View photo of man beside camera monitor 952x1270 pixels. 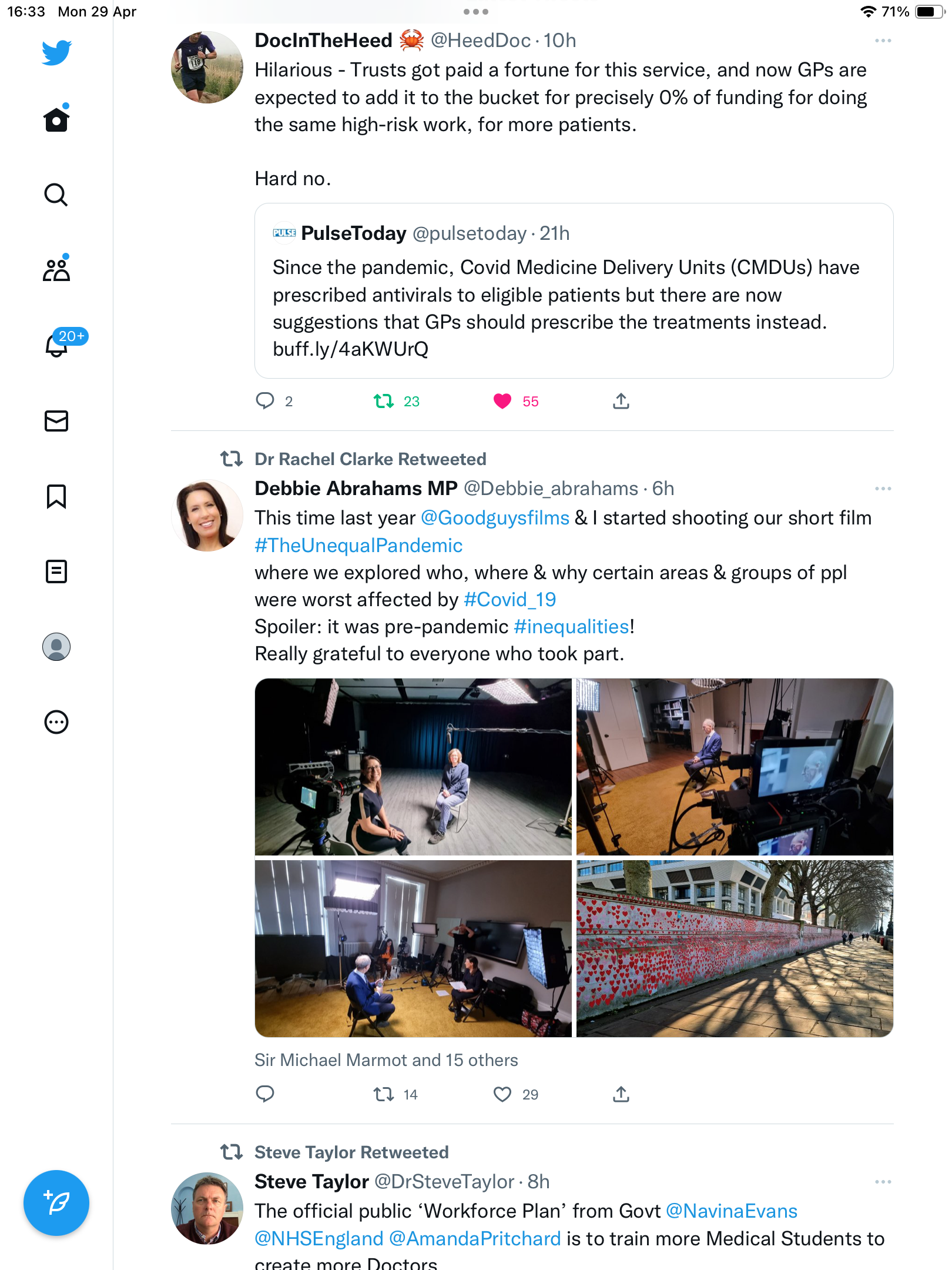click(x=735, y=767)
